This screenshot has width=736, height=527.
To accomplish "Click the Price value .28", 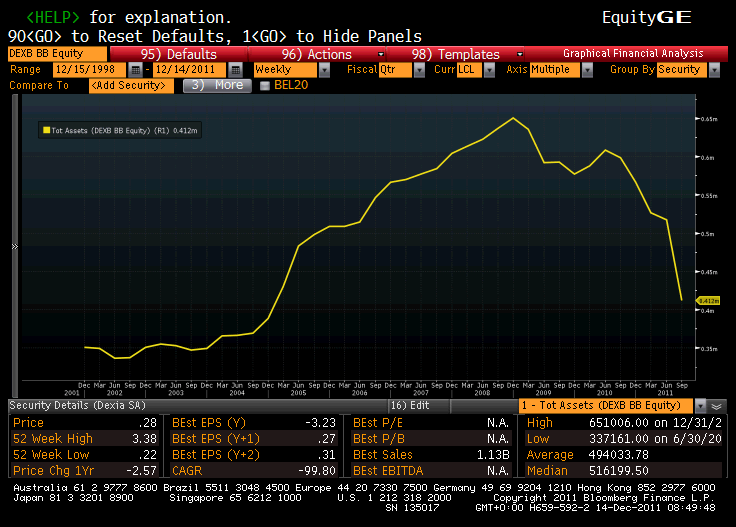I will (x=147, y=423).
